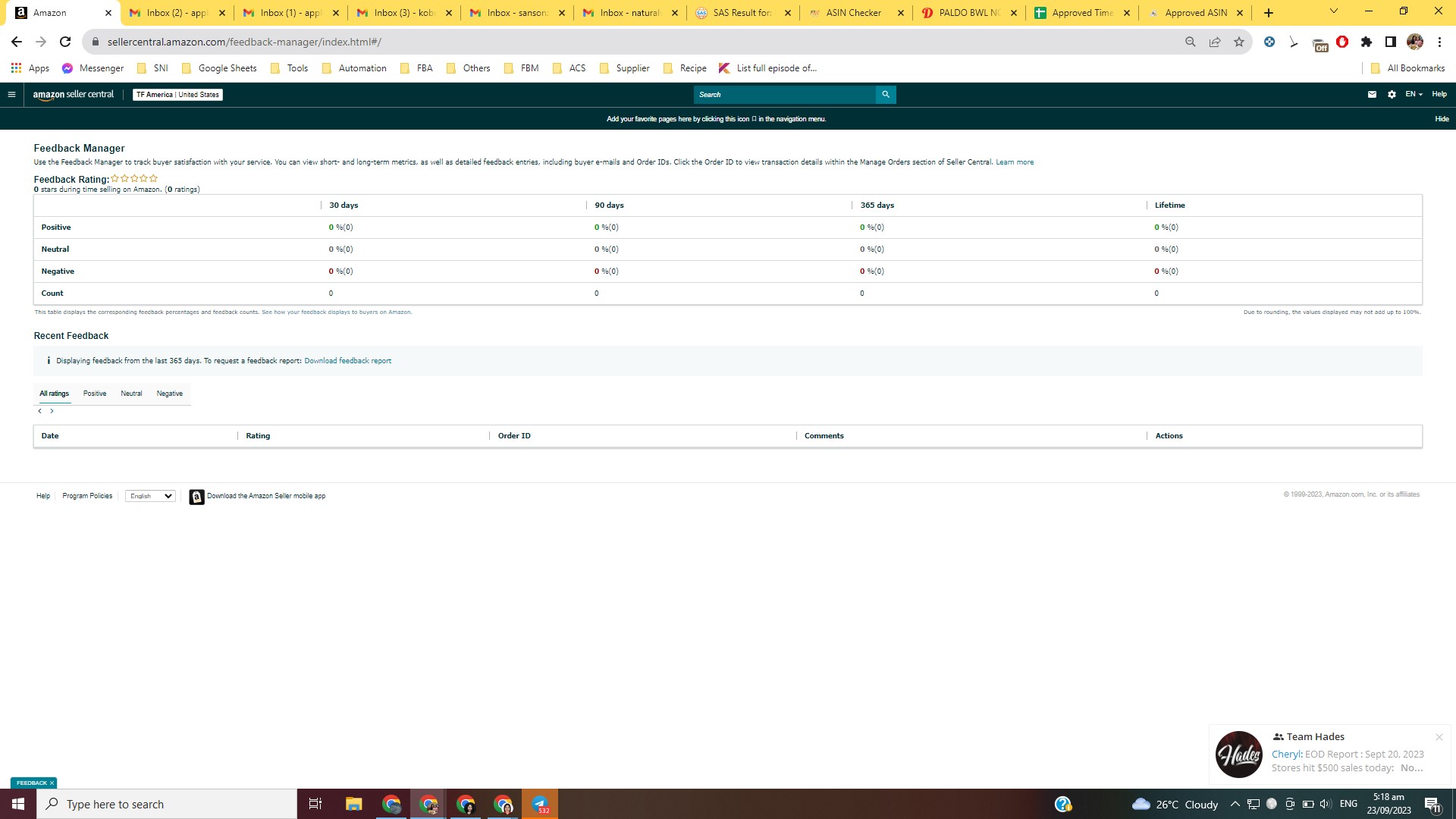
Task: Open how your feedback displays link
Action: [337, 312]
